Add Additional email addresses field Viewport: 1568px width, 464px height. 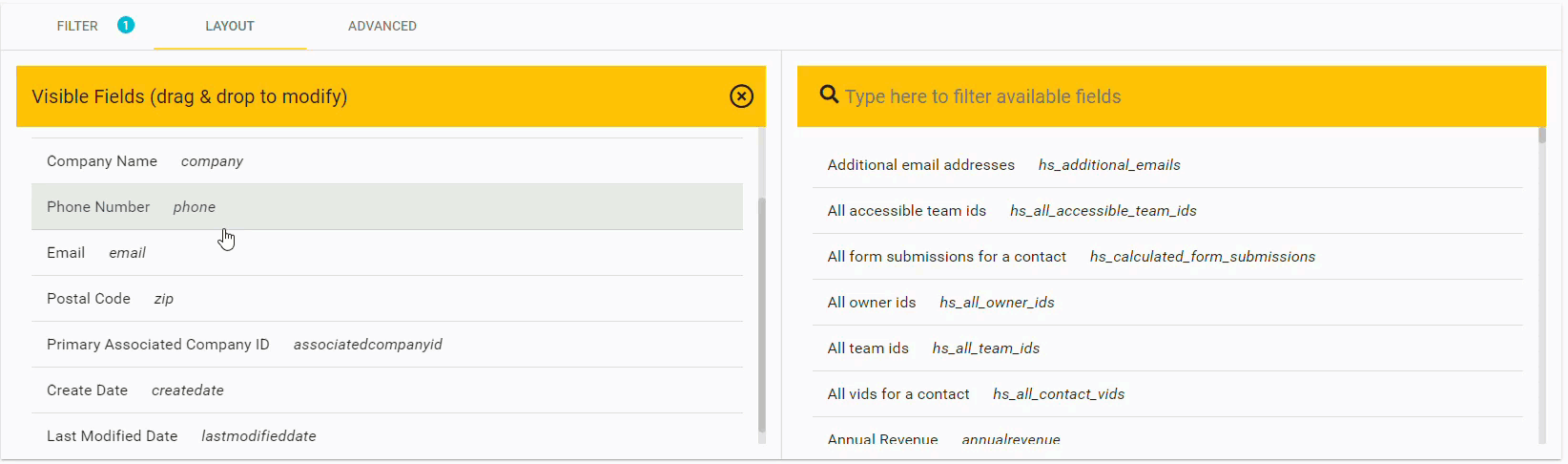tap(1167, 165)
